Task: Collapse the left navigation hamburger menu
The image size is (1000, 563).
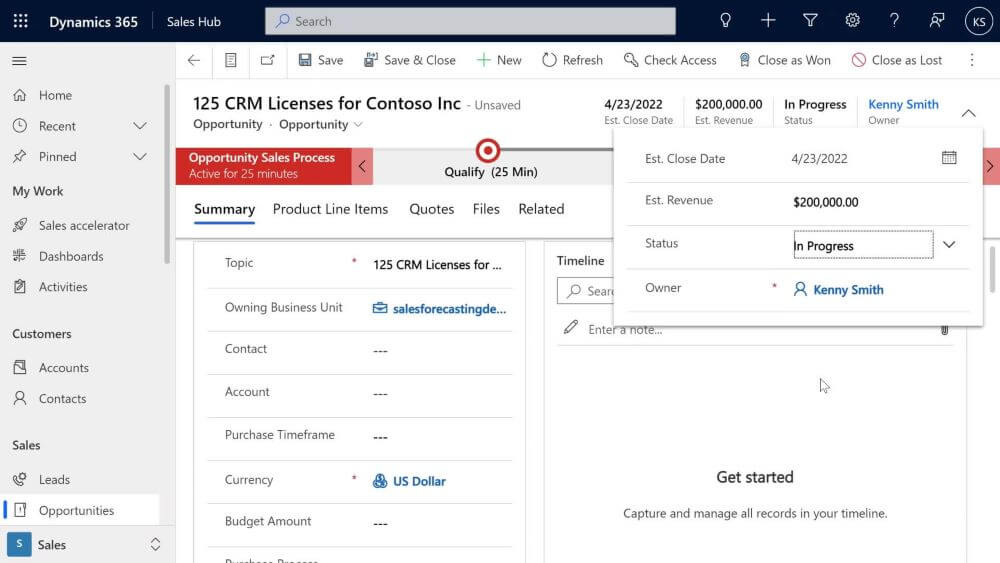Action: pyautogui.click(x=19, y=61)
